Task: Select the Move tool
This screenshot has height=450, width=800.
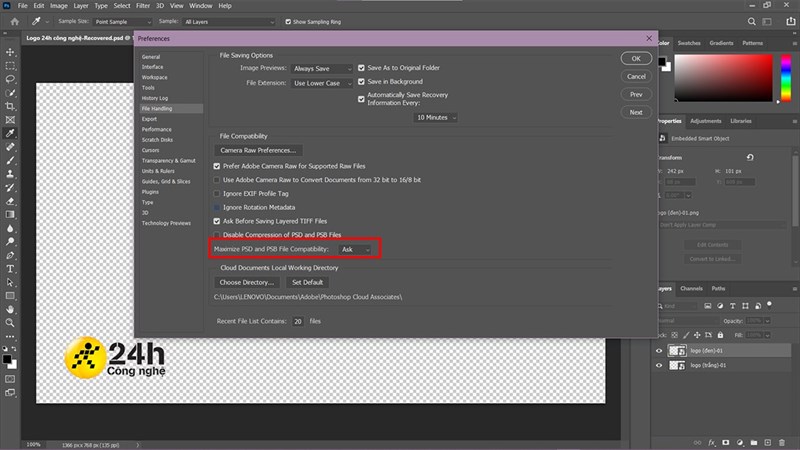Action: point(10,52)
